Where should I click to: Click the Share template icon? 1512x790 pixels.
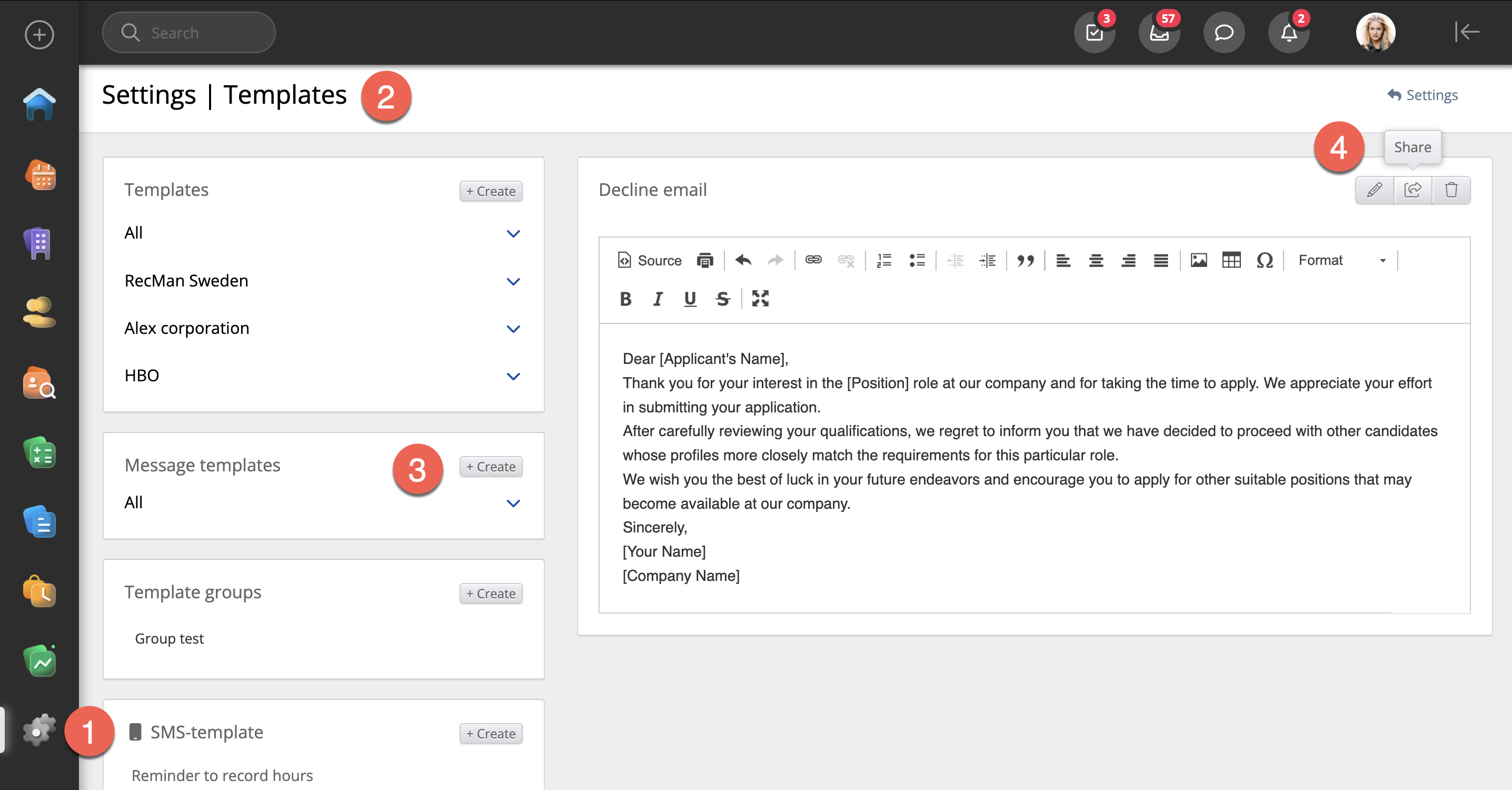(x=1412, y=190)
